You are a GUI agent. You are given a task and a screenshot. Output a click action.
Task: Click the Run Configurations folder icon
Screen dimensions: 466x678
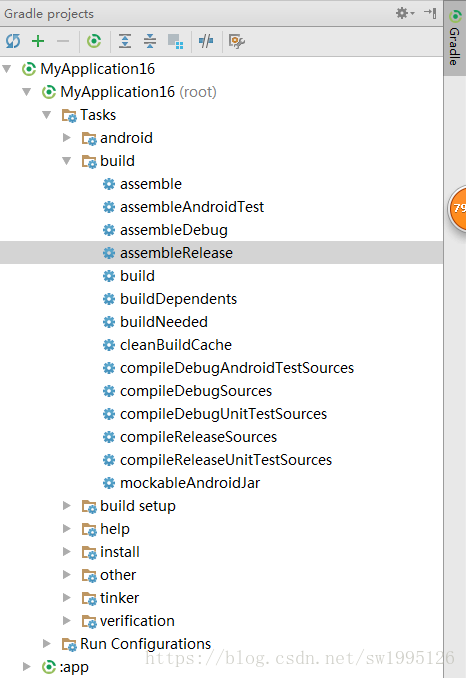pos(69,644)
